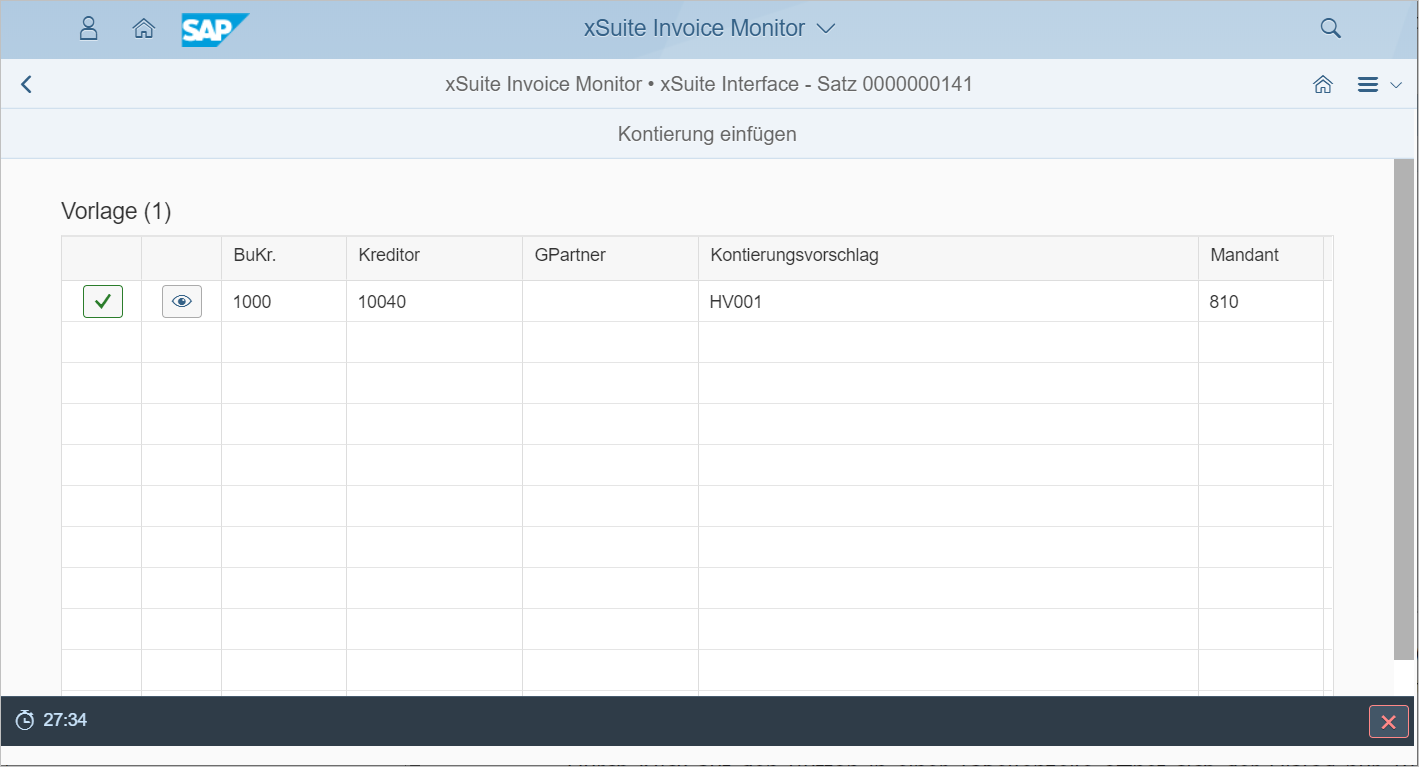Image resolution: width=1419 pixels, height=767 pixels.
Task: Select the HV001 cell
Action: (736, 301)
